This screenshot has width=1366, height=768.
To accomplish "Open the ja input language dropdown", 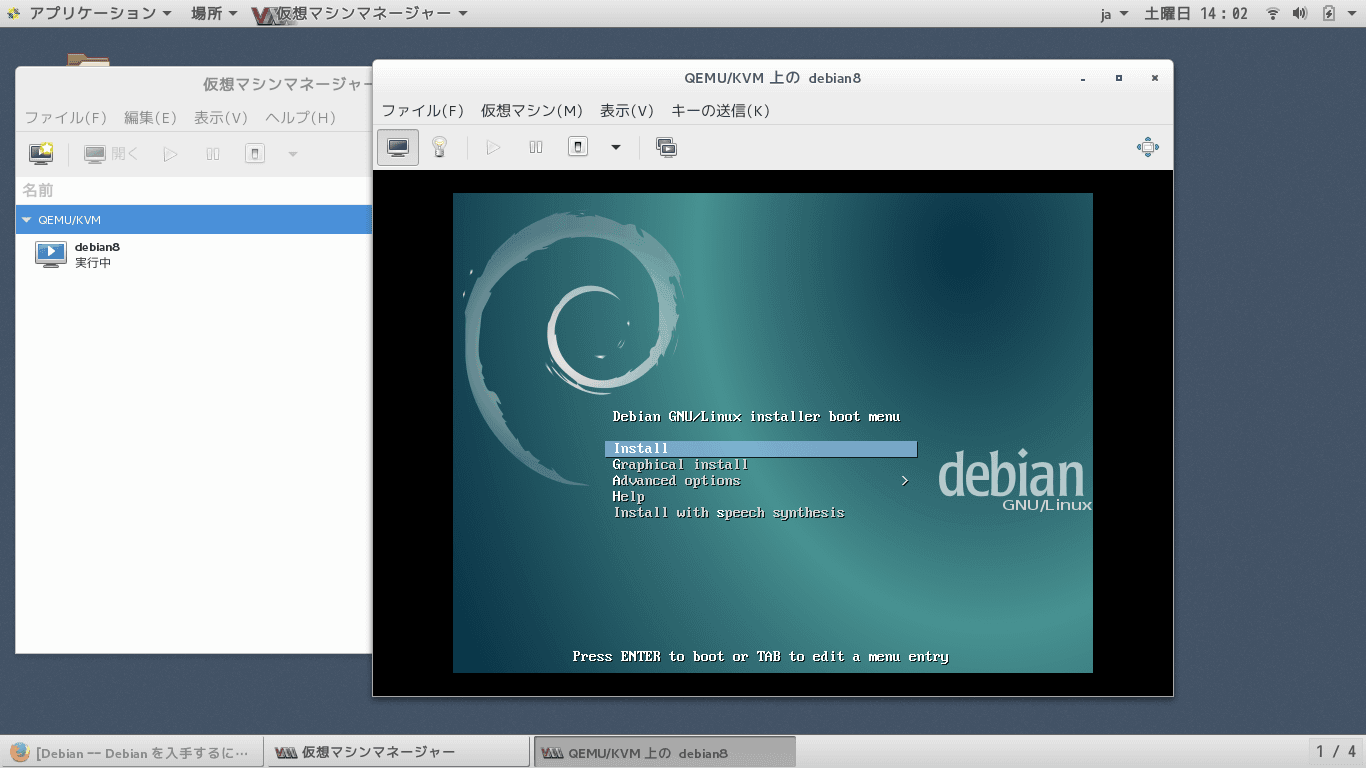I will pos(1113,13).
